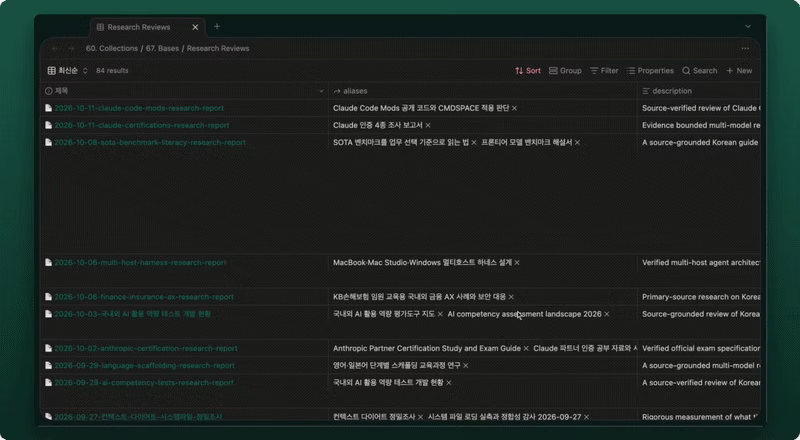The image size is (800, 440).
Task: Open 2026-10-11-claude-certifications-research-report note
Action: pyautogui.click(x=142, y=126)
